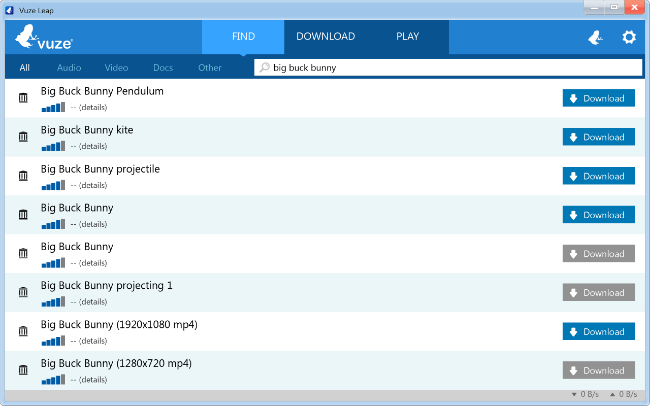
Task: Click the gray Download button for projecting 1
Action: tap(599, 292)
